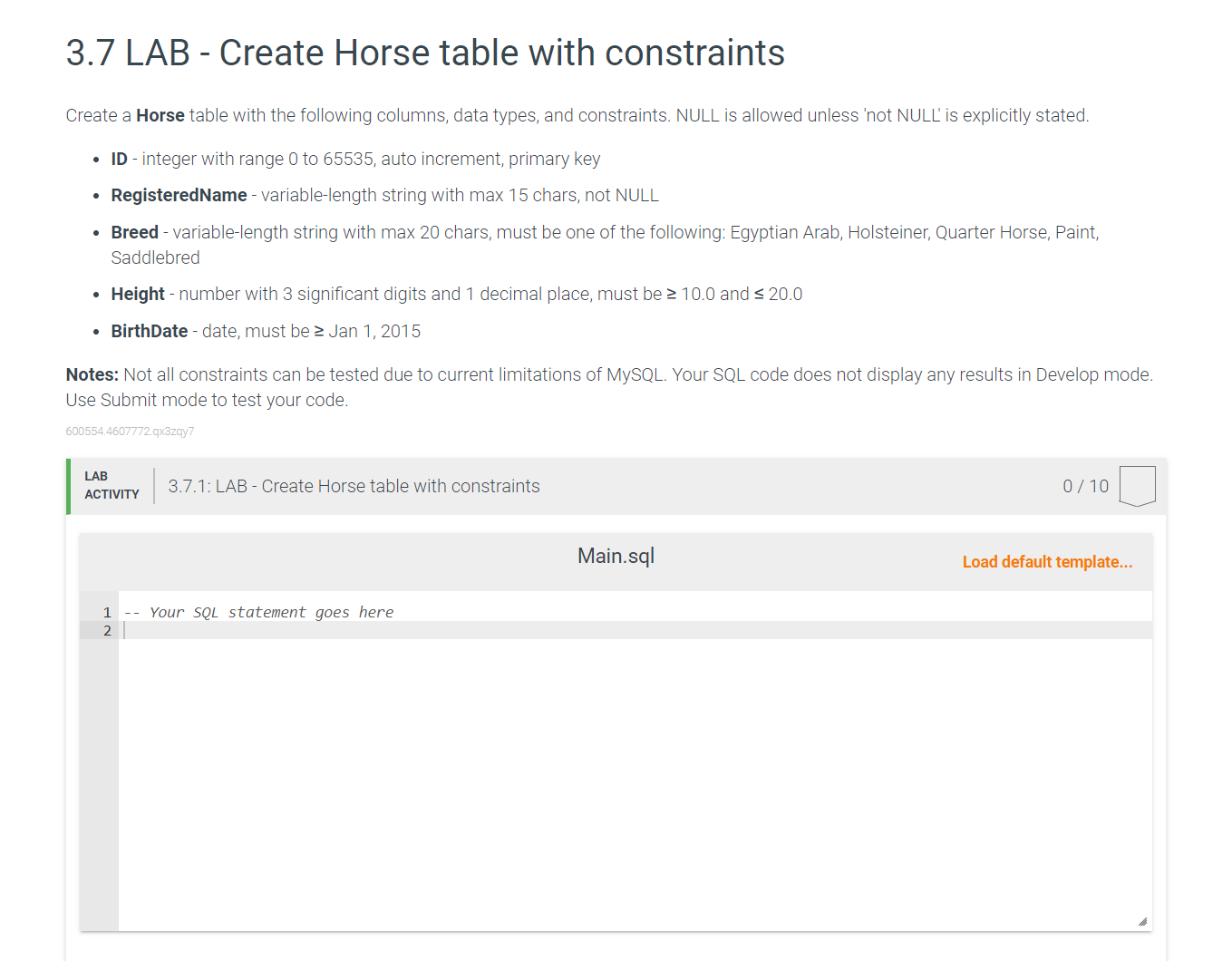Click the activity ID 600554.4607772.qx3zqy7
This screenshot has height=961, width=1232.
coord(130,431)
